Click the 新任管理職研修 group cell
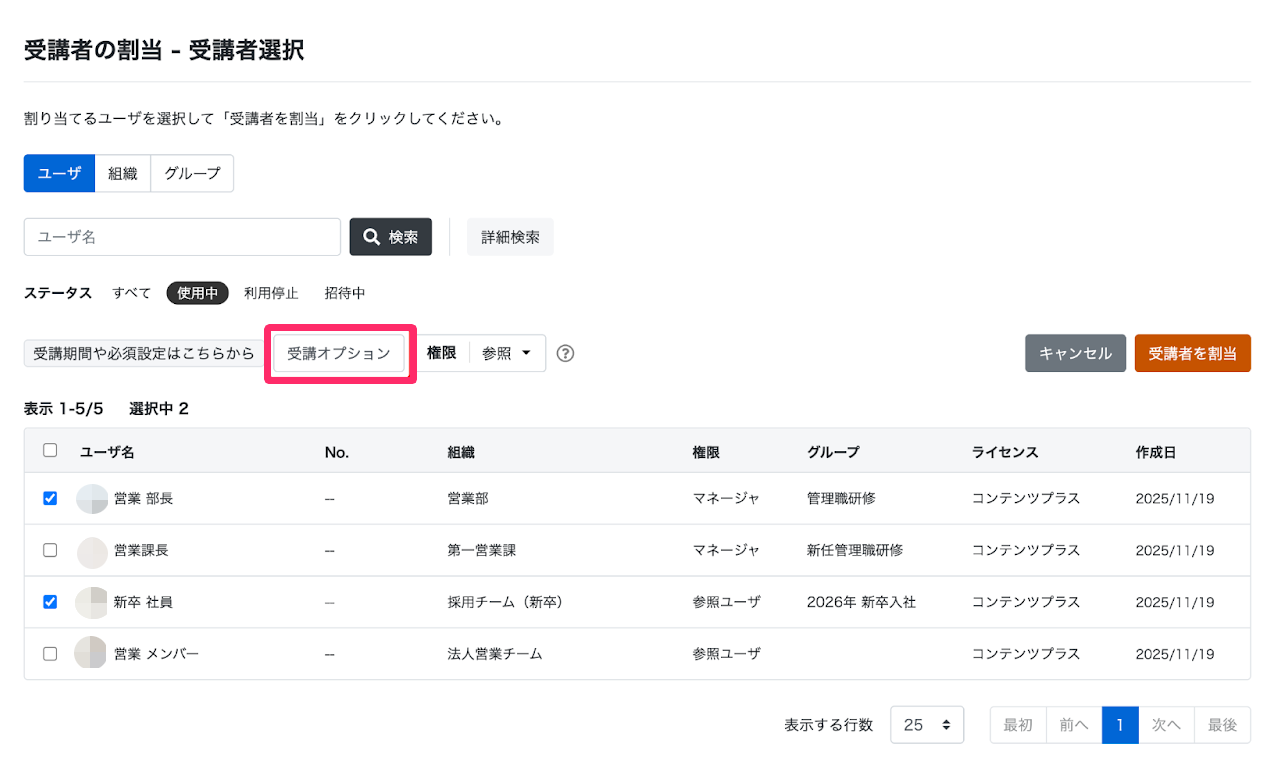The width and height of the screenshot is (1285, 769). (855, 550)
